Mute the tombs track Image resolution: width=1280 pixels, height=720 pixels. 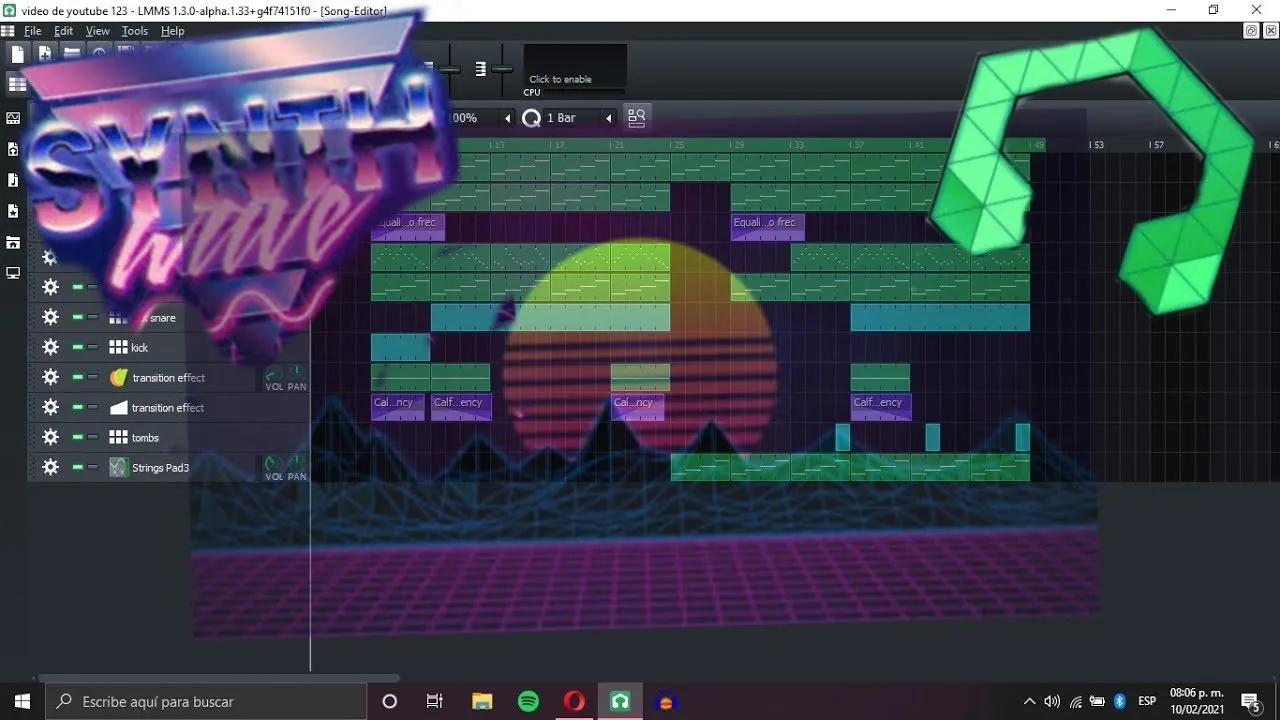pos(78,437)
